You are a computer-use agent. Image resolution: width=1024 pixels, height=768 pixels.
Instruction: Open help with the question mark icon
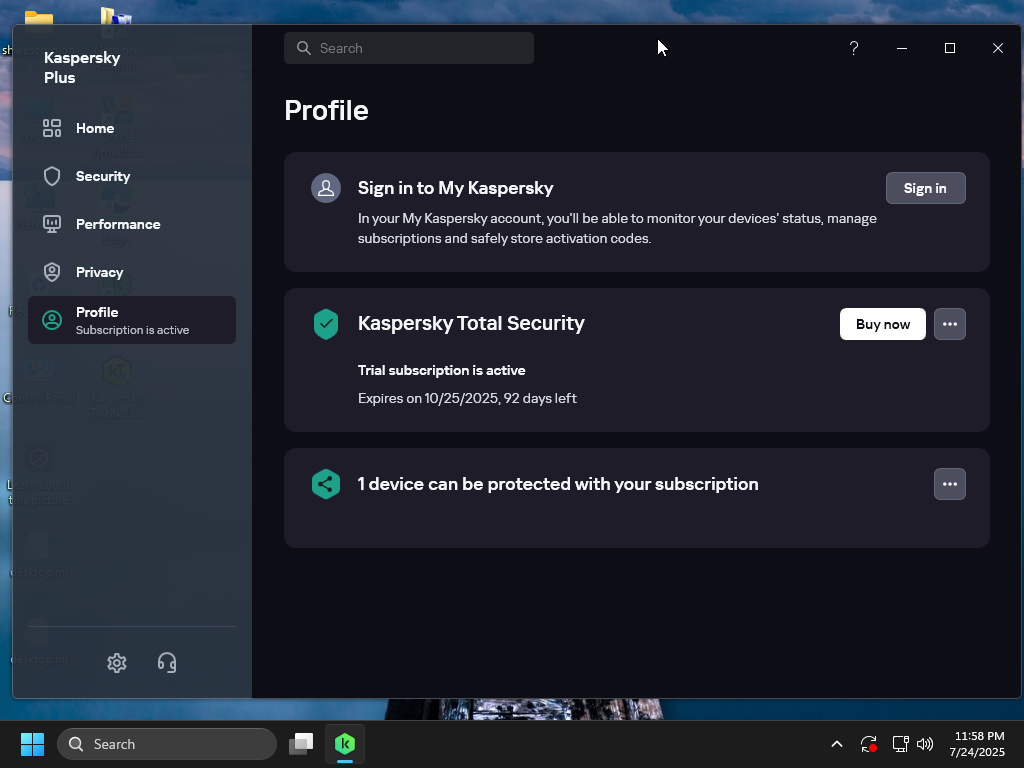(x=854, y=48)
